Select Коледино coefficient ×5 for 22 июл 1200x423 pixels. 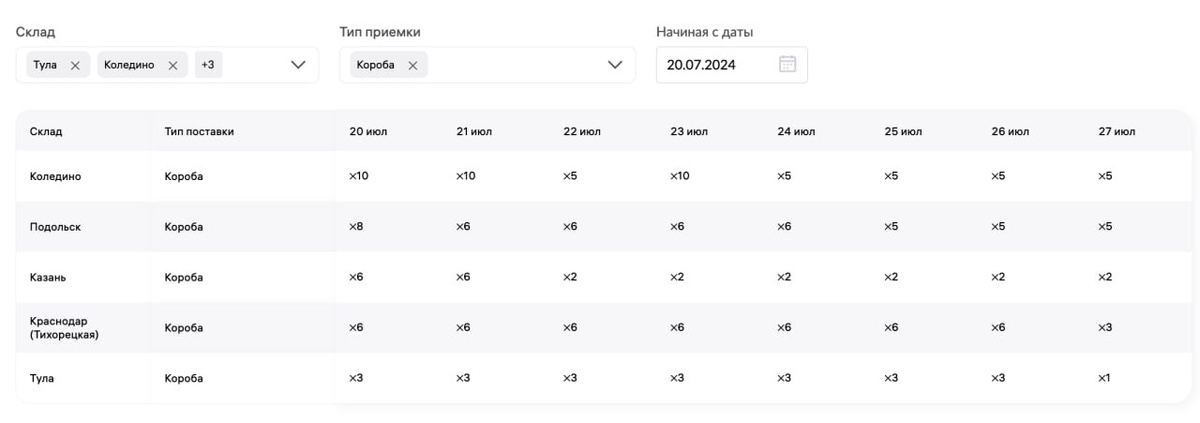570,176
